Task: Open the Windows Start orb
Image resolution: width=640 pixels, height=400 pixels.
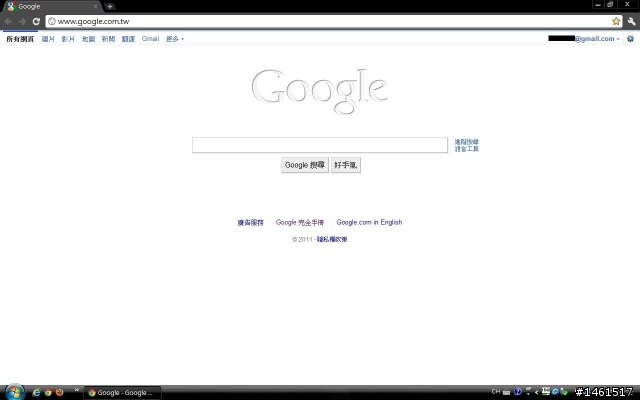Action: (15, 392)
